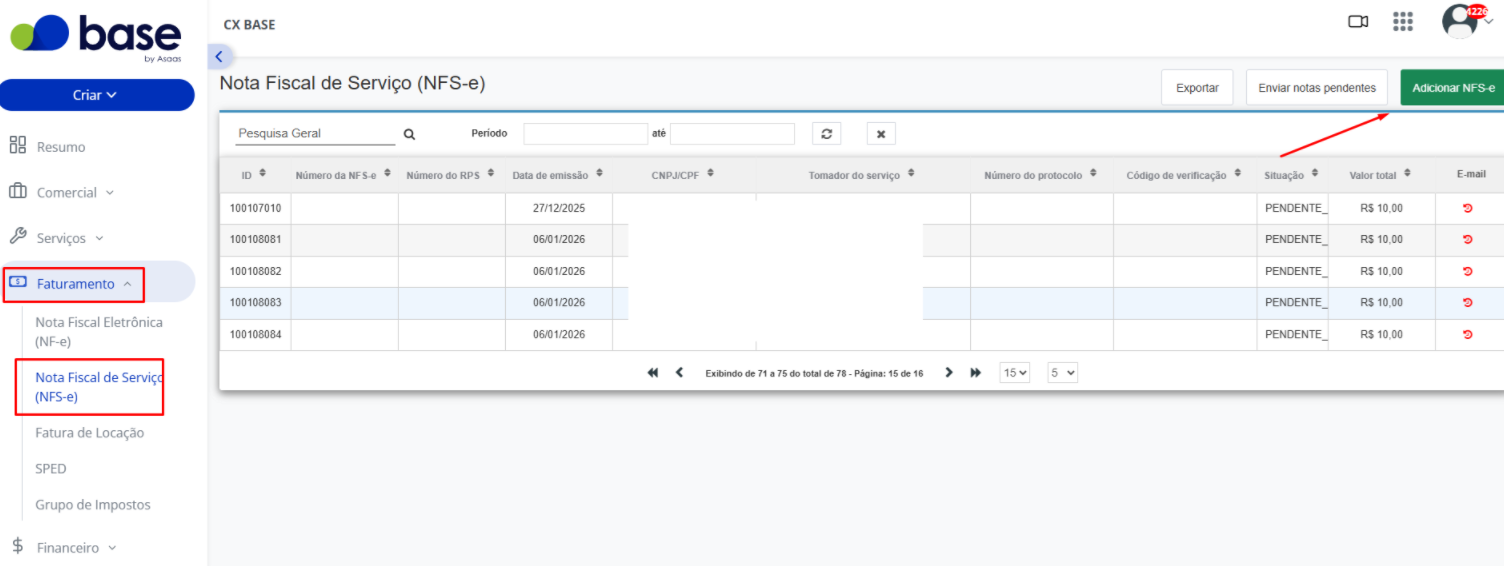Viewport: 1504px width, 566px height.
Task: Go to the last page arrow
Action: tap(975, 373)
